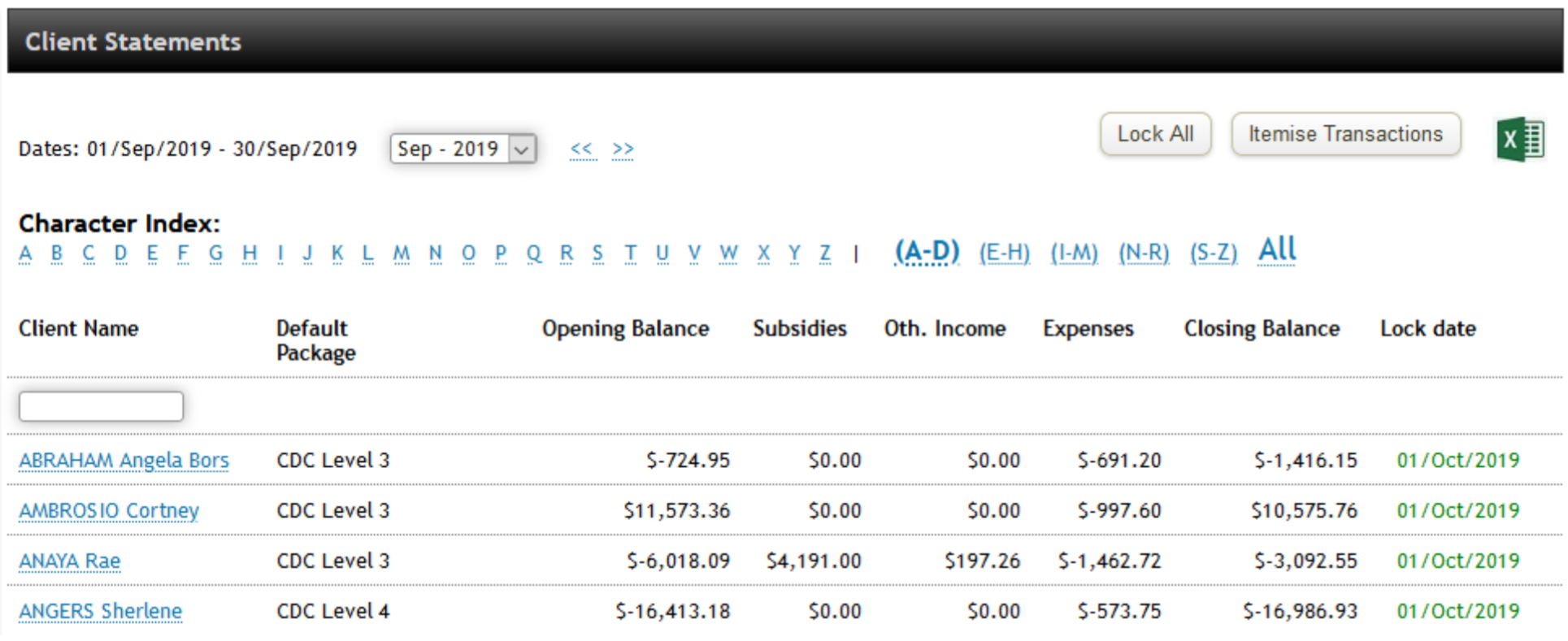This screenshot has width=1568, height=641.
Task: Open the Sep - 2019 month dropdown
Action: click(463, 149)
